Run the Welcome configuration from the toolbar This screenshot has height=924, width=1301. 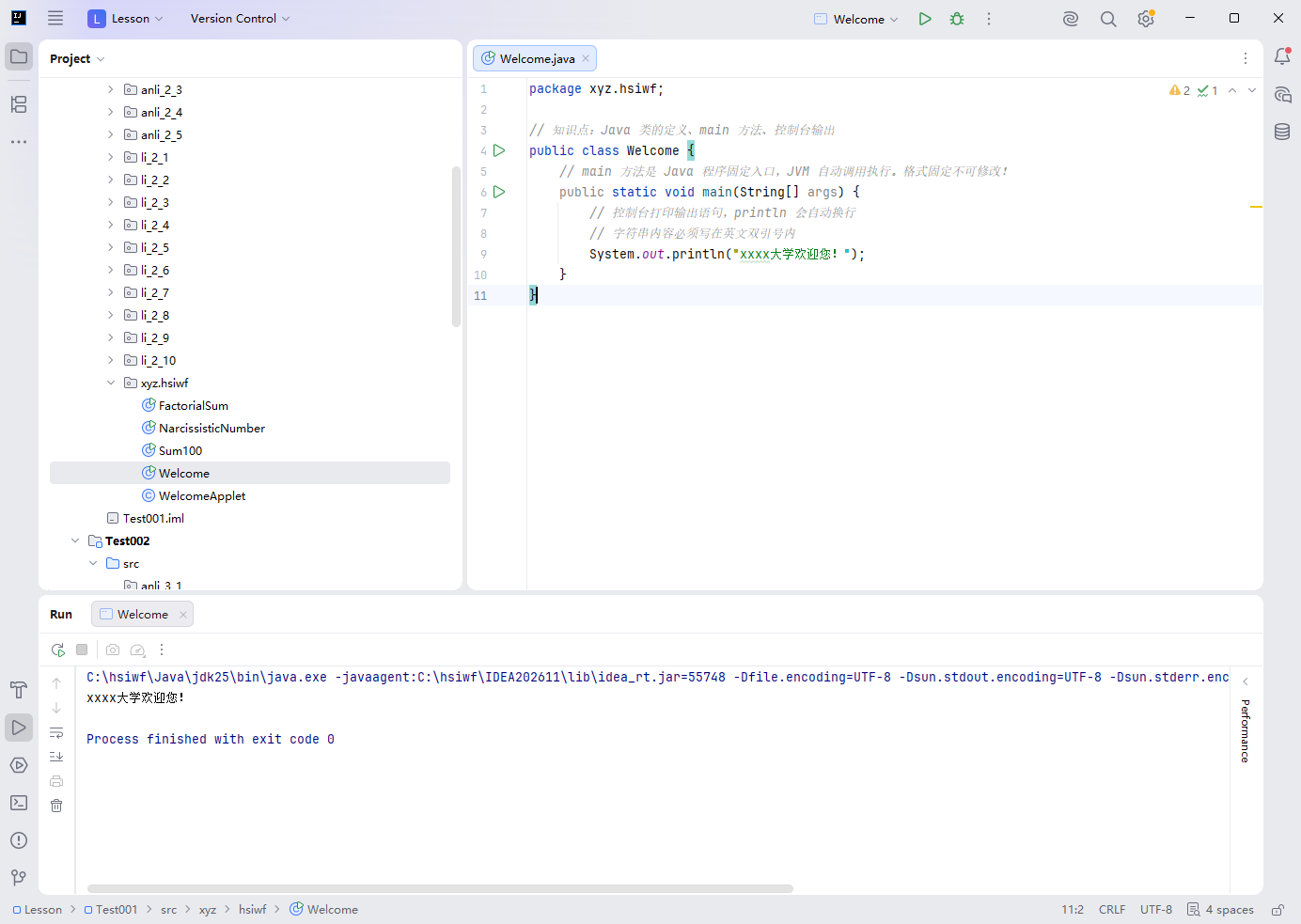click(925, 19)
